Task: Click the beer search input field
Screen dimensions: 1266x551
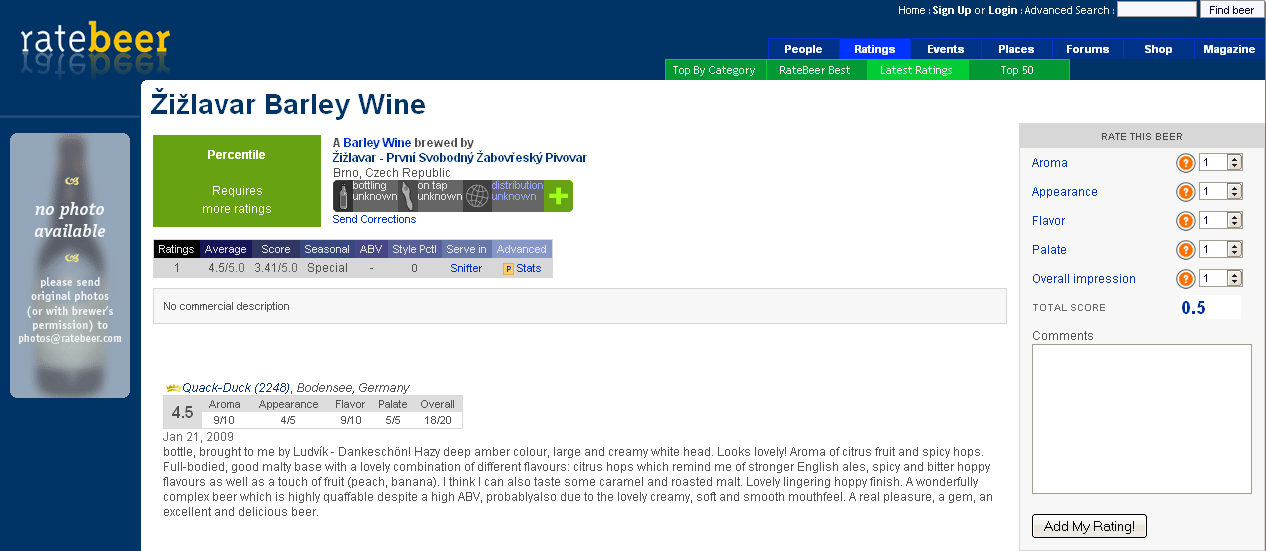Action: 1156,9
